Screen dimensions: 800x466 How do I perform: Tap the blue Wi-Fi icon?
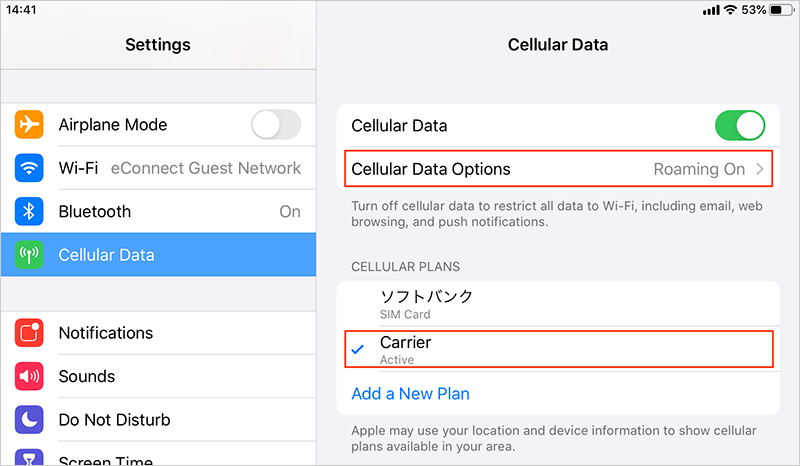(x=29, y=168)
